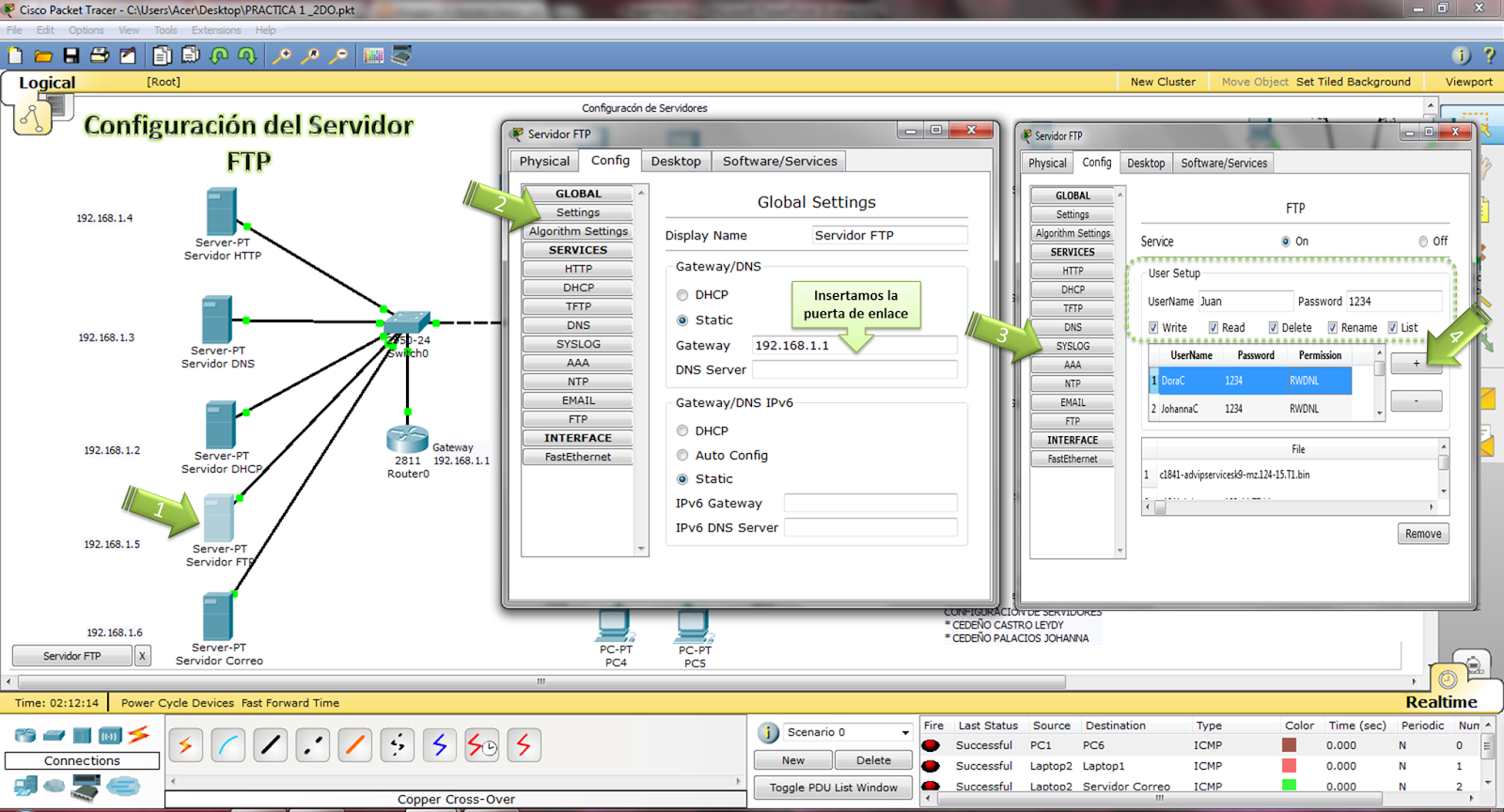The image size is (1504, 812).
Task: Switch to Physical tab in Global Settings window
Action: 544,162
